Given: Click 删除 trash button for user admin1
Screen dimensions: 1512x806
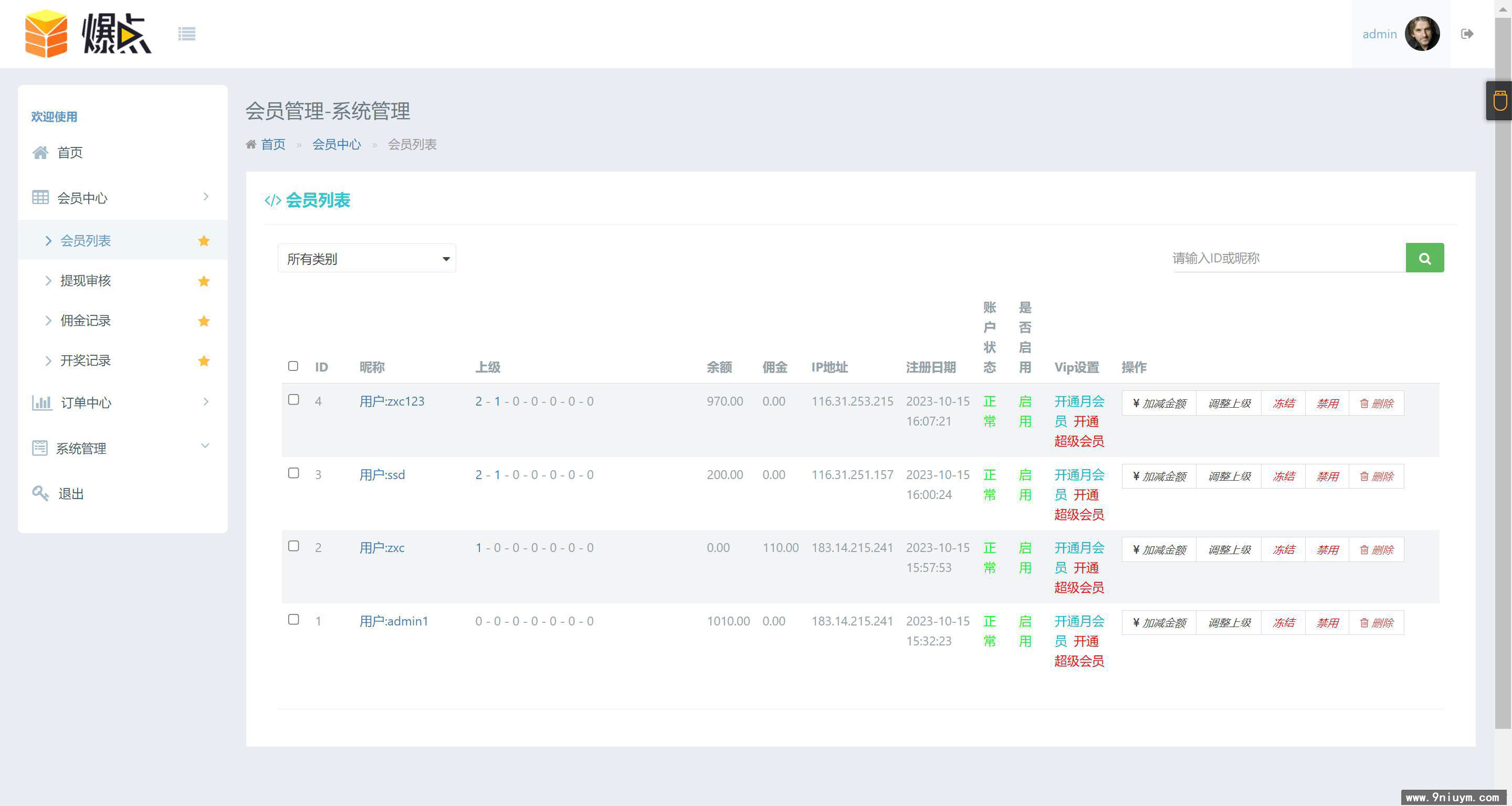Looking at the screenshot, I should click(x=1377, y=623).
